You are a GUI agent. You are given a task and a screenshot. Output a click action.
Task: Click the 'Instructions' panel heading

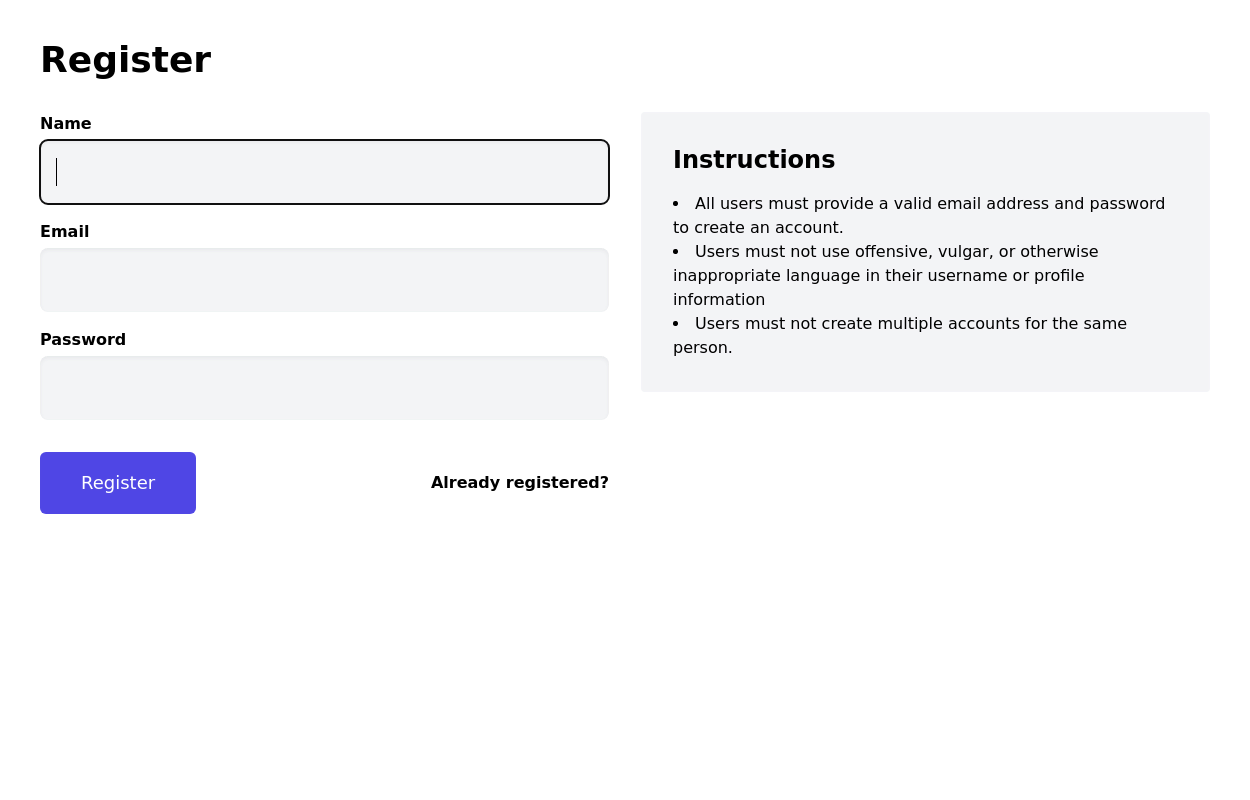click(753, 160)
